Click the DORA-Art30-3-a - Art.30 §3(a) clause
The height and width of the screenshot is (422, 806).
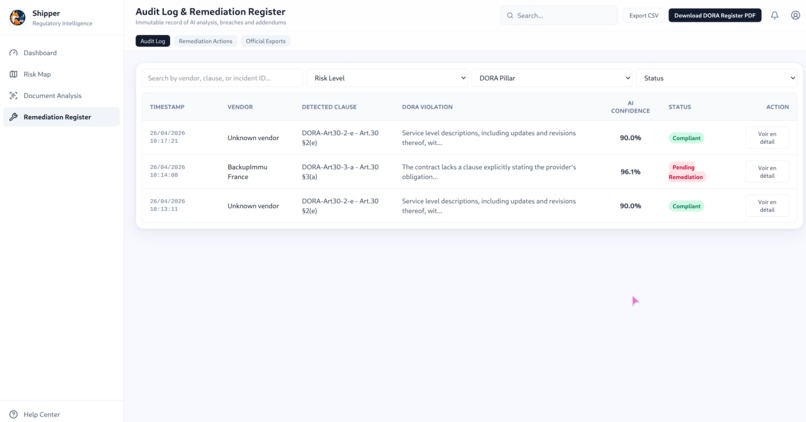coord(340,172)
